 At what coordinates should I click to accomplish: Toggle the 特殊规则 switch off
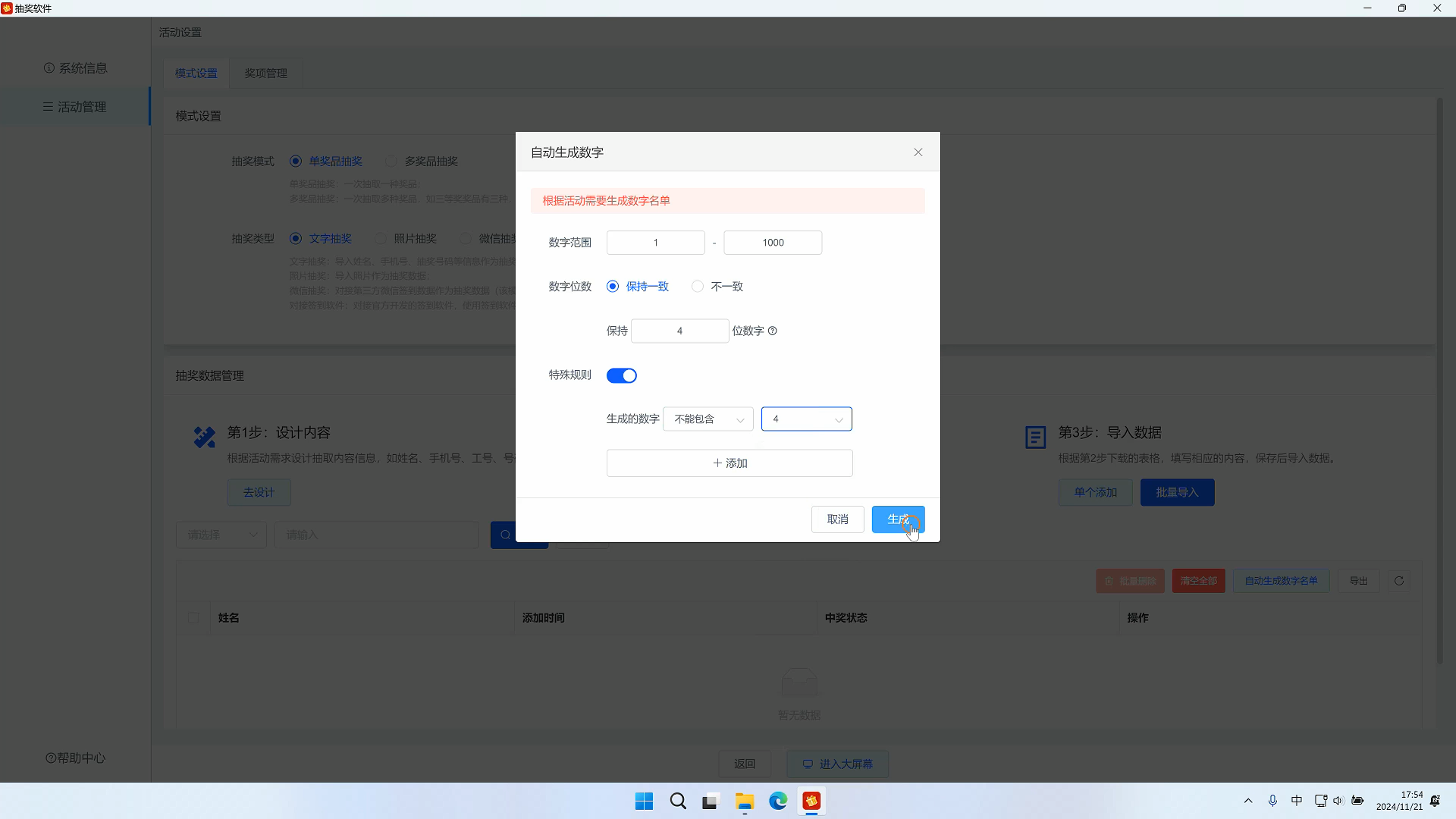[621, 375]
